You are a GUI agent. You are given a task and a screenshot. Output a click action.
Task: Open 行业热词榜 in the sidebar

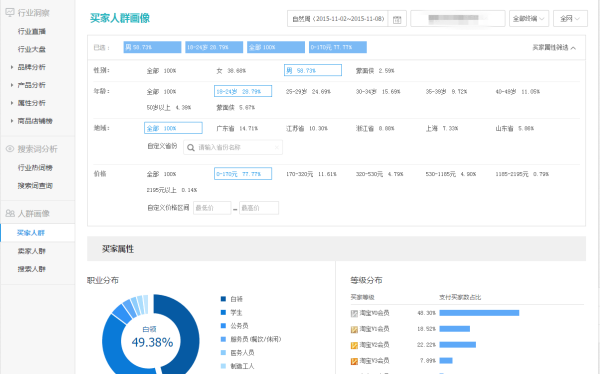coord(35,168)
